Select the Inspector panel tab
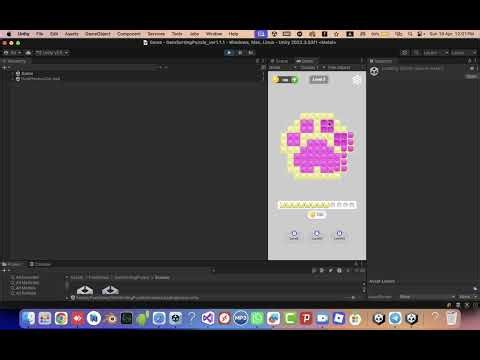Screen dimensions: 480x360 [x=381, y=61]
